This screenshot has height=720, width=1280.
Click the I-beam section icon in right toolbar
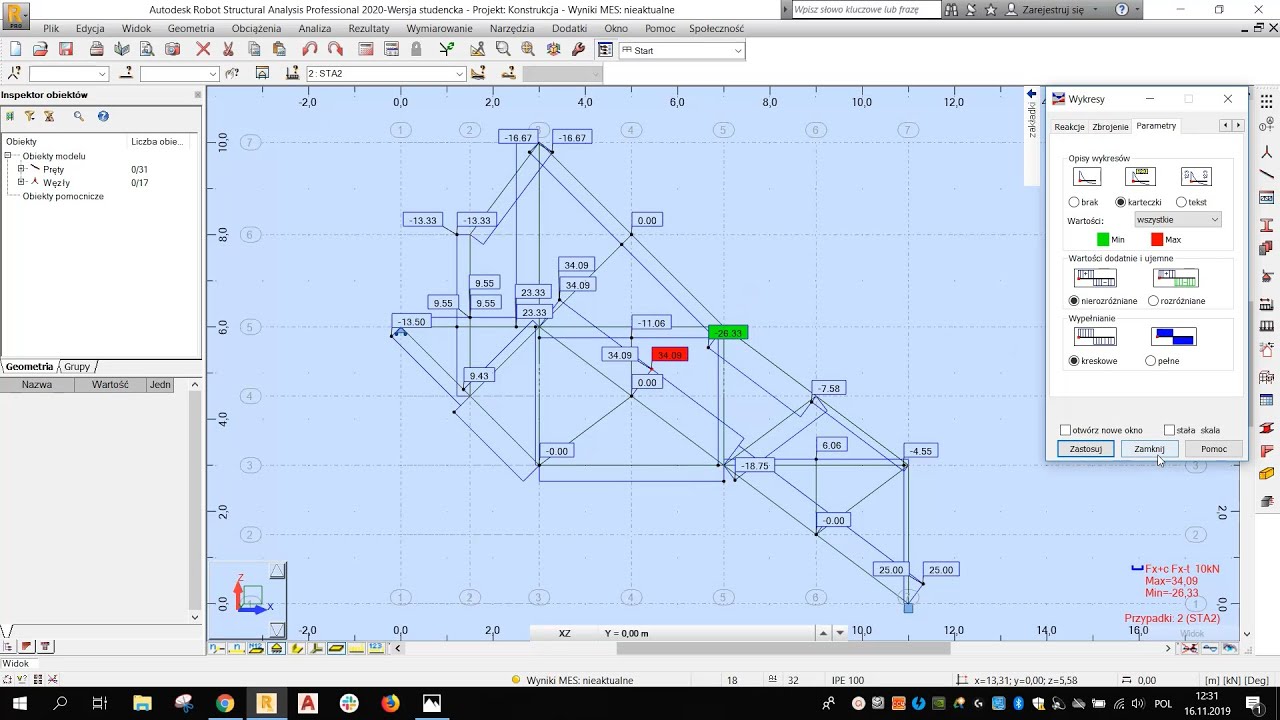click(x=1267, y=224)
